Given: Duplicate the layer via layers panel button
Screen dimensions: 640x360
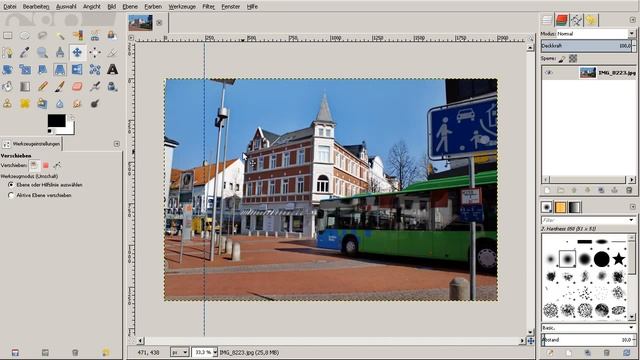Looking at the screenshot, I should [x=601, y=190].
